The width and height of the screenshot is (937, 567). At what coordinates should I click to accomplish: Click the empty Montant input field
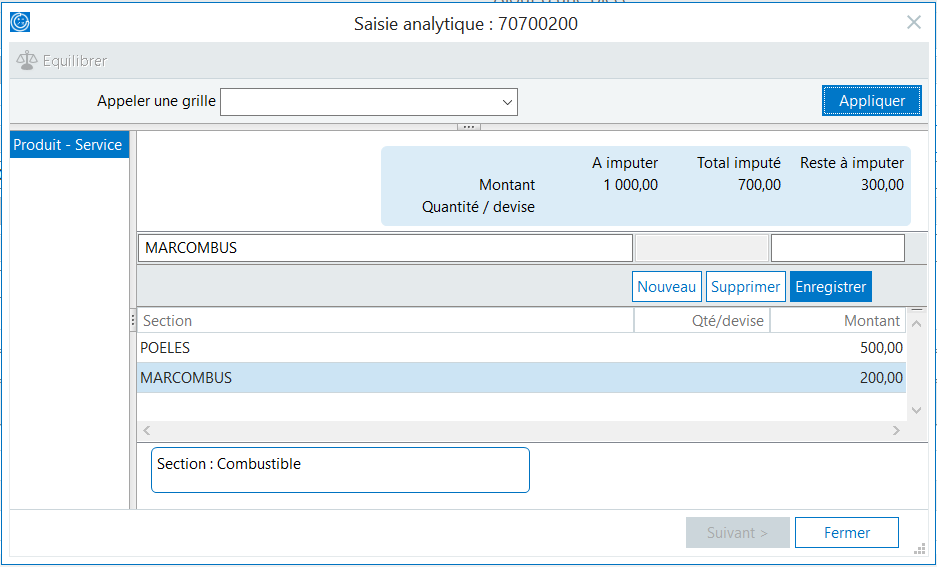[837, 248]
